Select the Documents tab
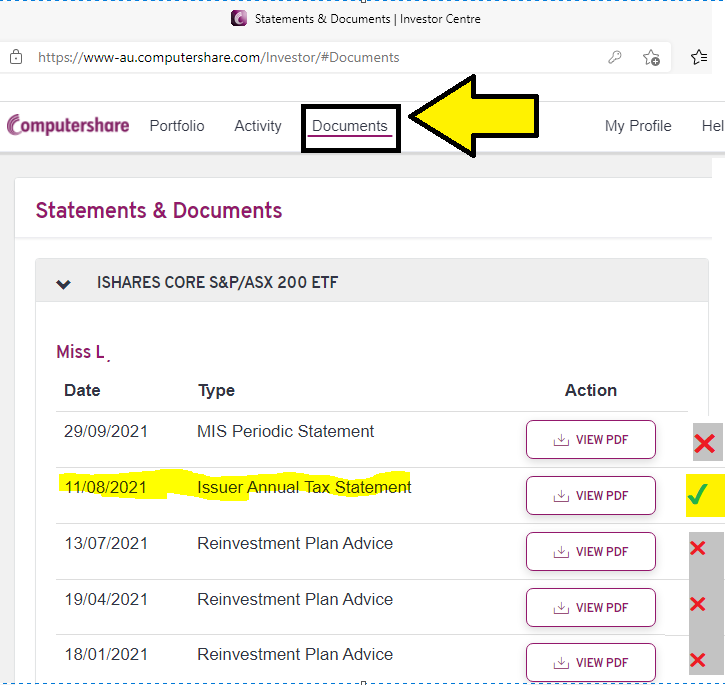725x685 pixels. click(x=350, y=126)
